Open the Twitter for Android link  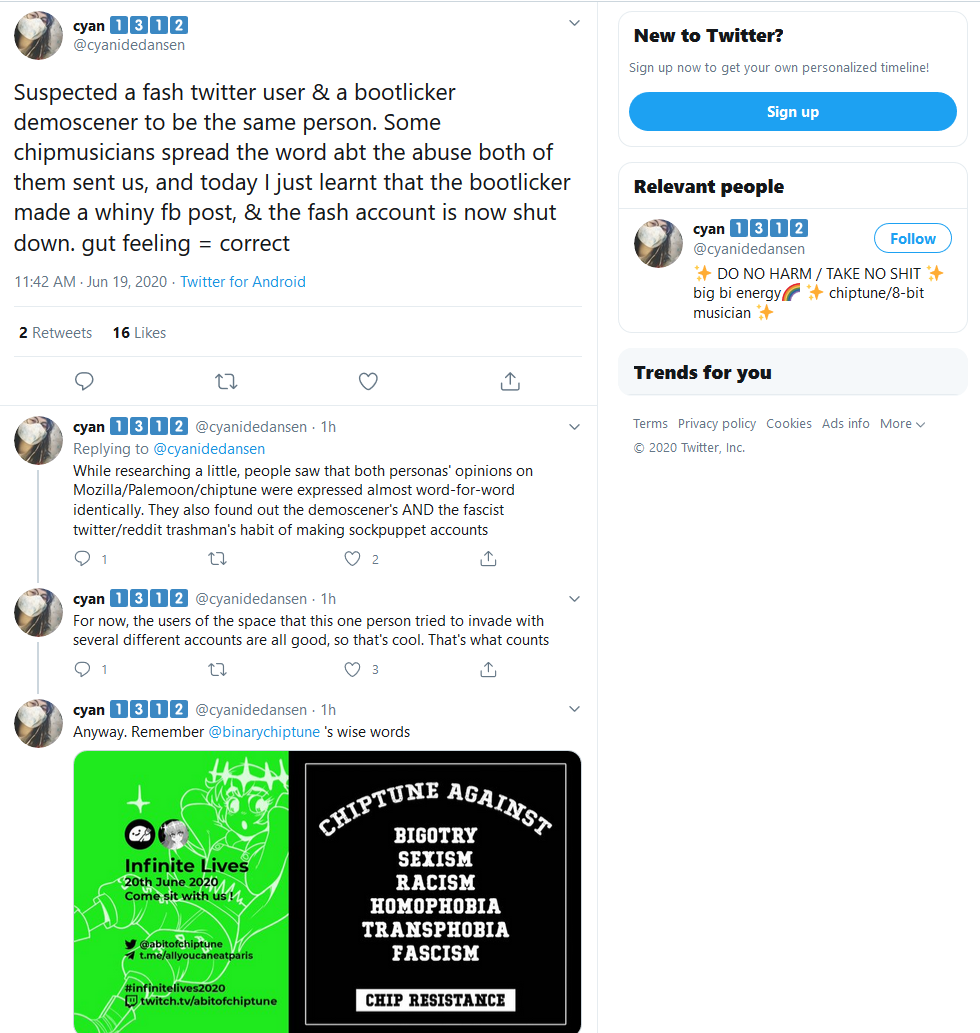(243, 282)
